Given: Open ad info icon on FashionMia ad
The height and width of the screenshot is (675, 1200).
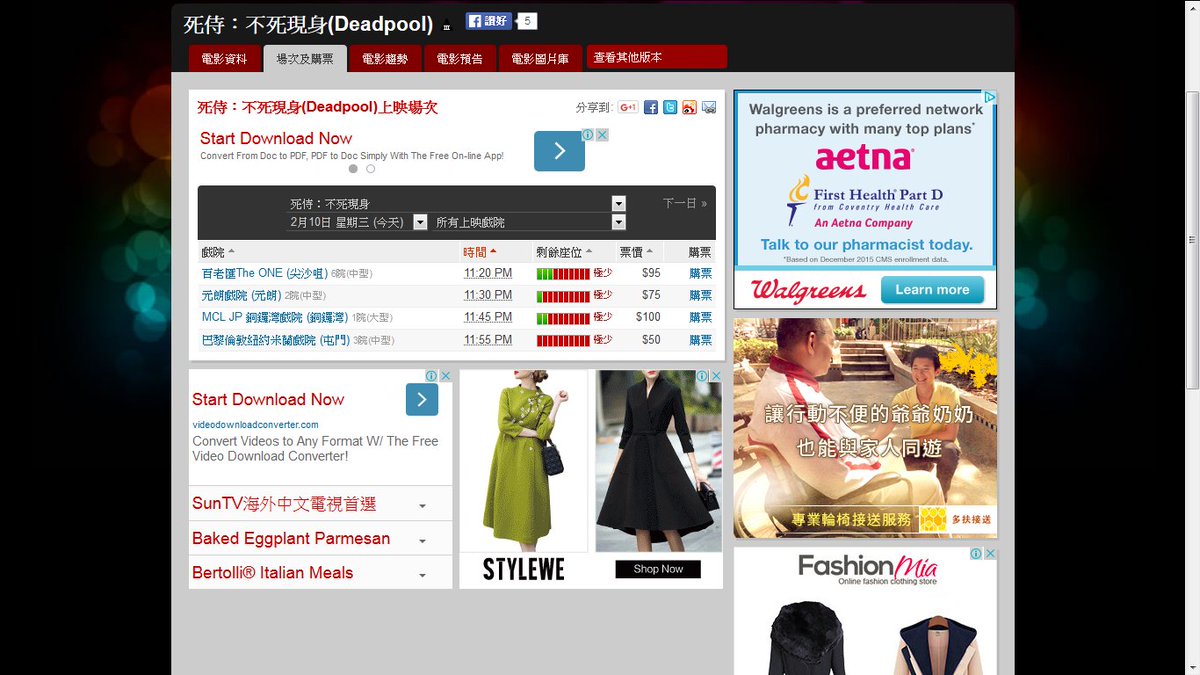Looking at the screenshot, I should pos(976,554).
